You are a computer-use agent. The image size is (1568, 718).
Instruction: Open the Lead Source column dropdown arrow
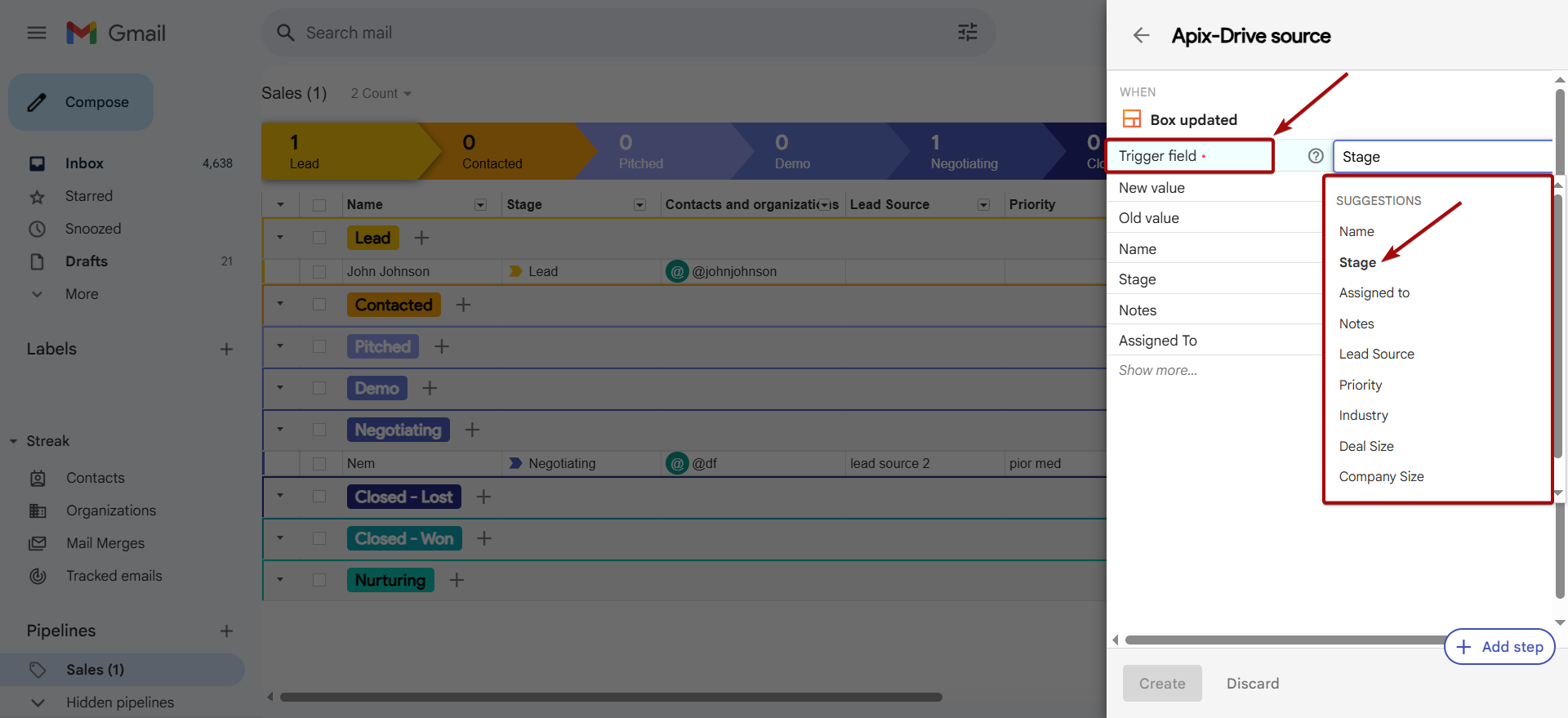[983, 204]
